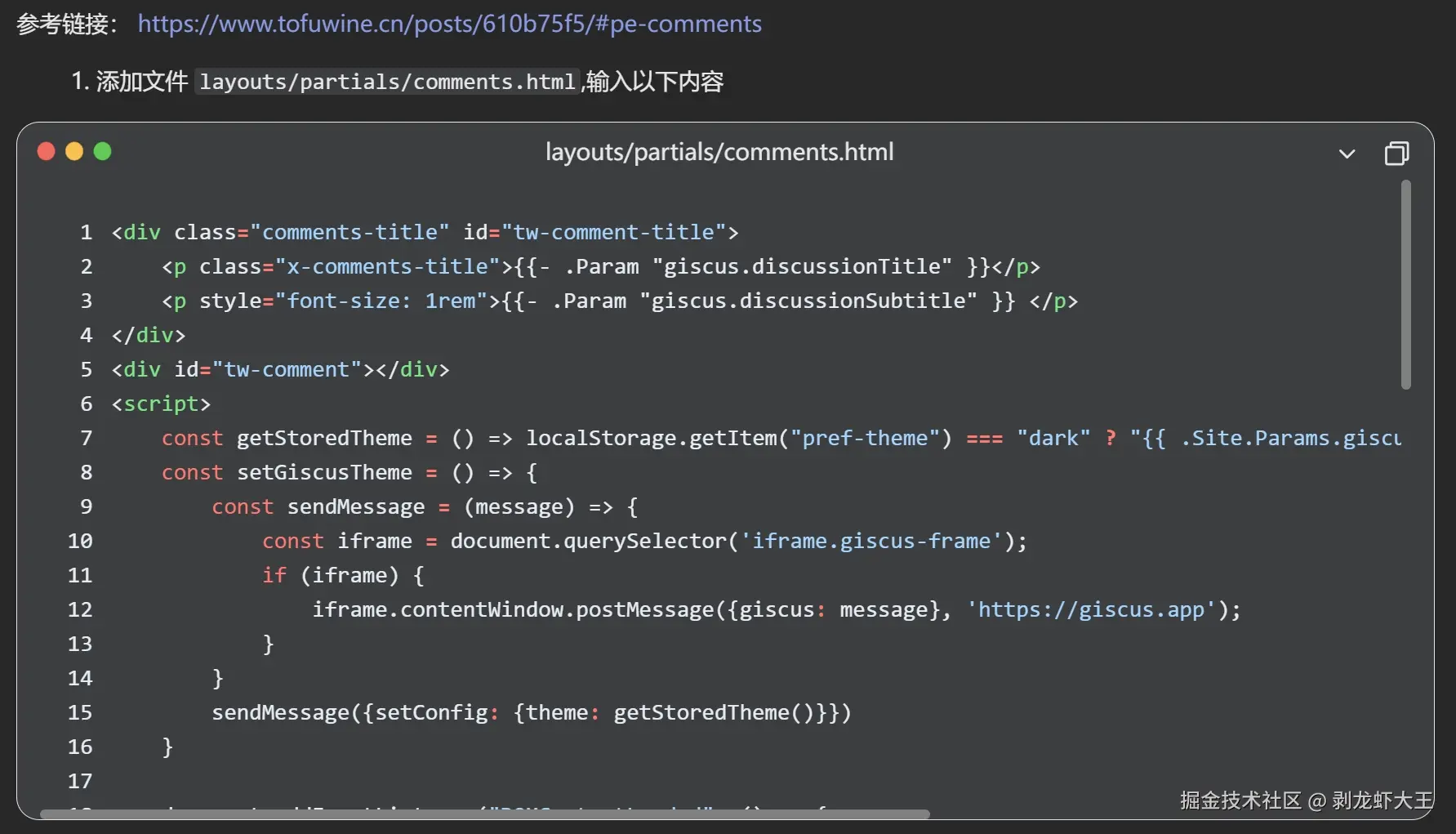
Task: Click the horizontal scrollbar of code block
Action: [484, 814]
